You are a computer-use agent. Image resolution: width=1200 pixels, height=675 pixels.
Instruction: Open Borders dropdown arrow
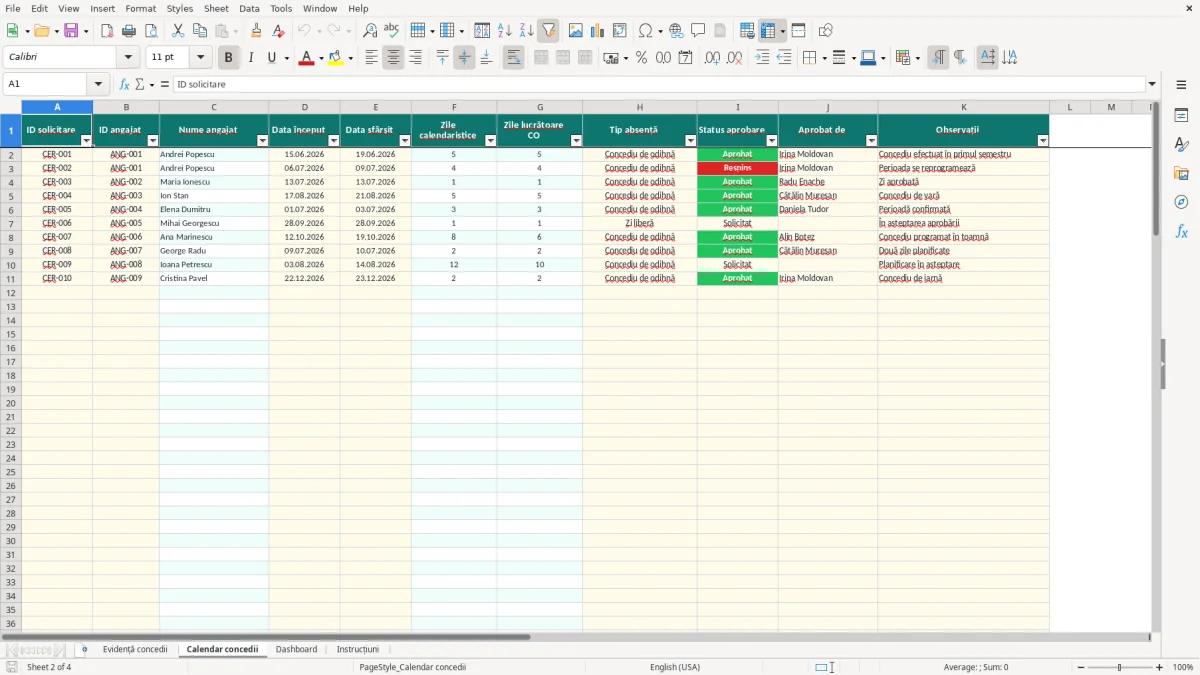coord(823,58)
